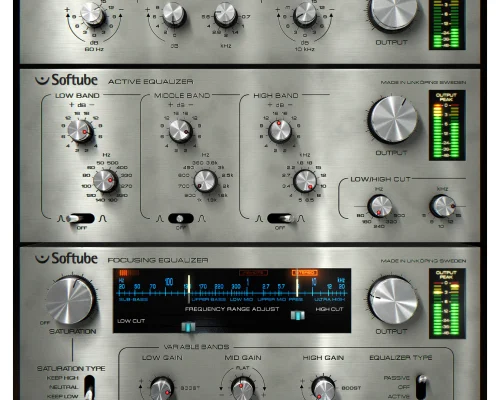Image resolution: width=500 pixels, height=400 pixels.
Task: Toggle the High Band bandwidth switch
Action: 281,219
